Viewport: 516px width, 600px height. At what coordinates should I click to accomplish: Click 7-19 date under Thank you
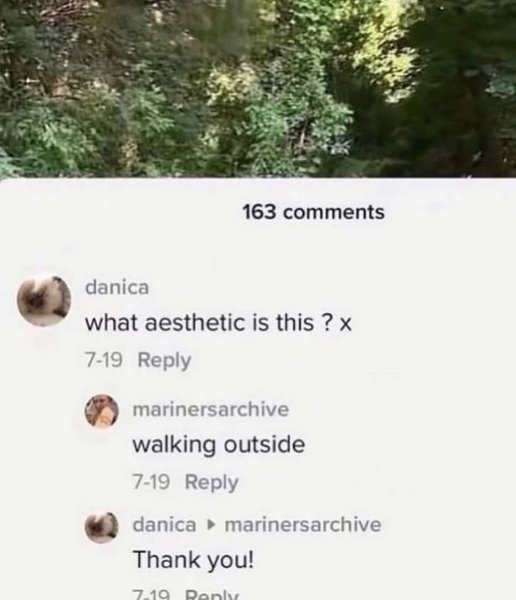[151, 595]
